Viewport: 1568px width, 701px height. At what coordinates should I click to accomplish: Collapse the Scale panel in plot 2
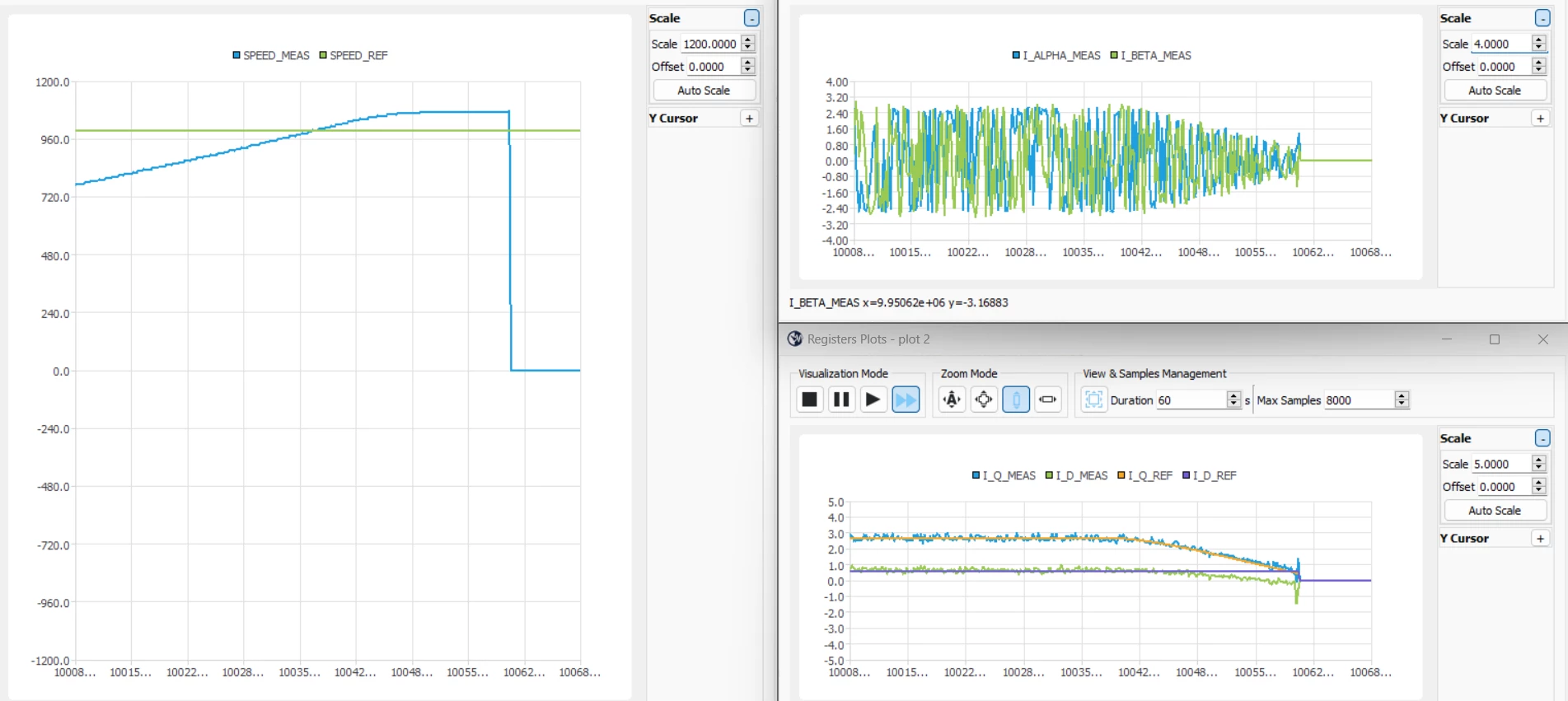[1542, 438]
